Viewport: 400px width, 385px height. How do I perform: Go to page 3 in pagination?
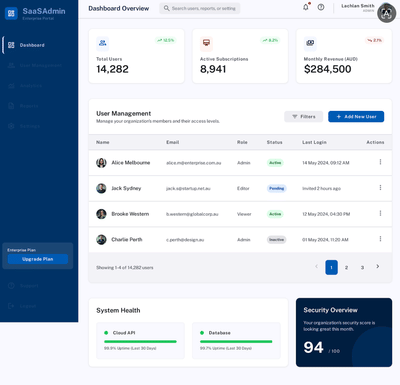coord(362,267)
